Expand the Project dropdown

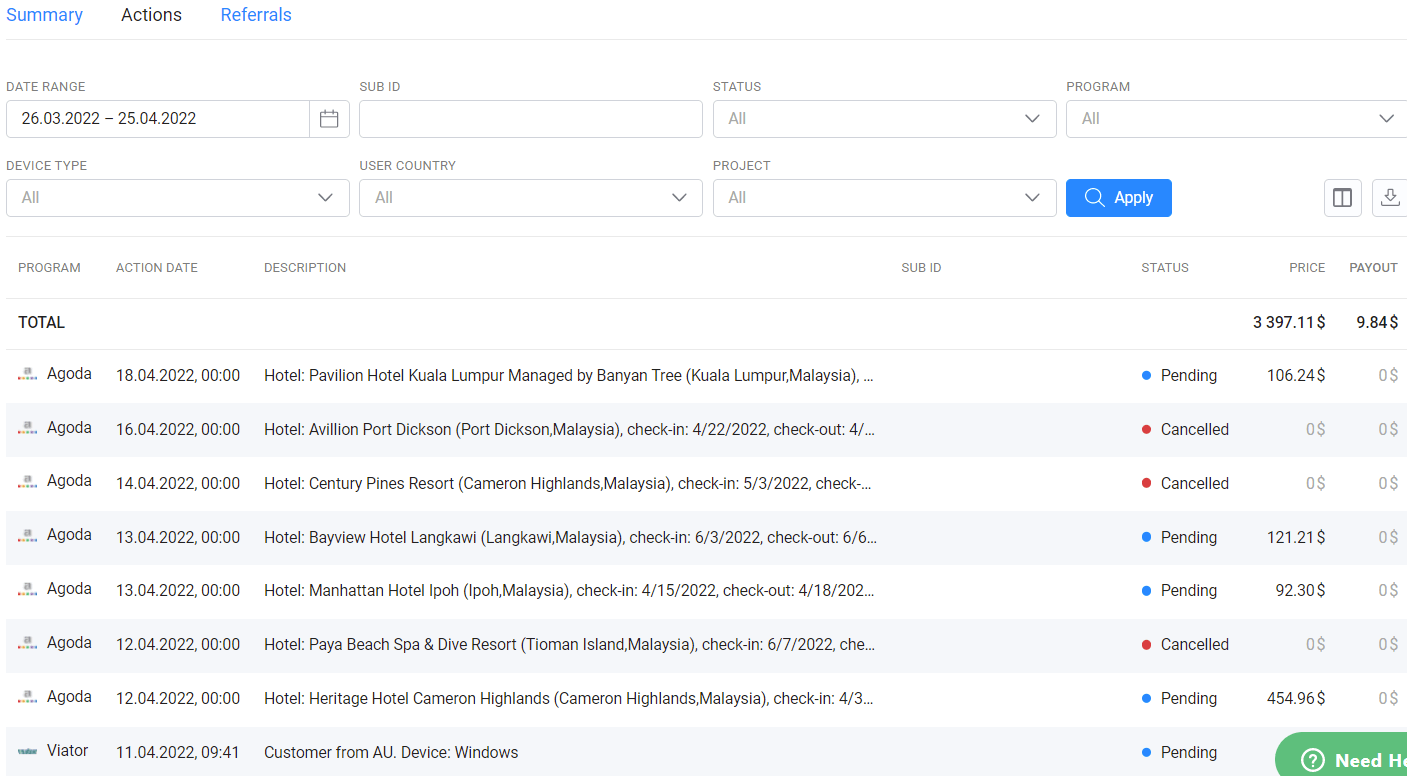click(884, 198)
